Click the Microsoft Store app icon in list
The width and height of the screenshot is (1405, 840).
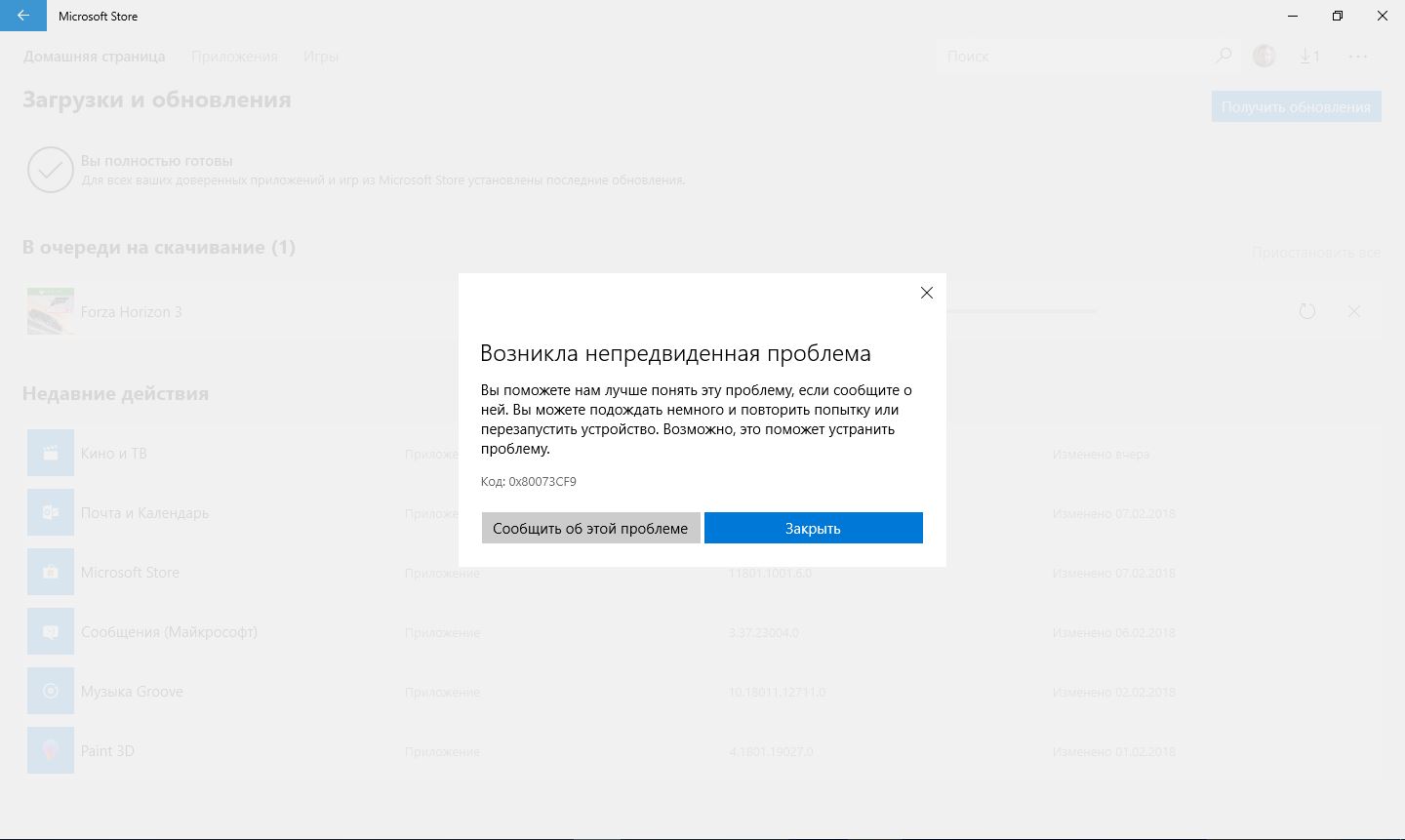pyautogui.click(x=51, y=572)
